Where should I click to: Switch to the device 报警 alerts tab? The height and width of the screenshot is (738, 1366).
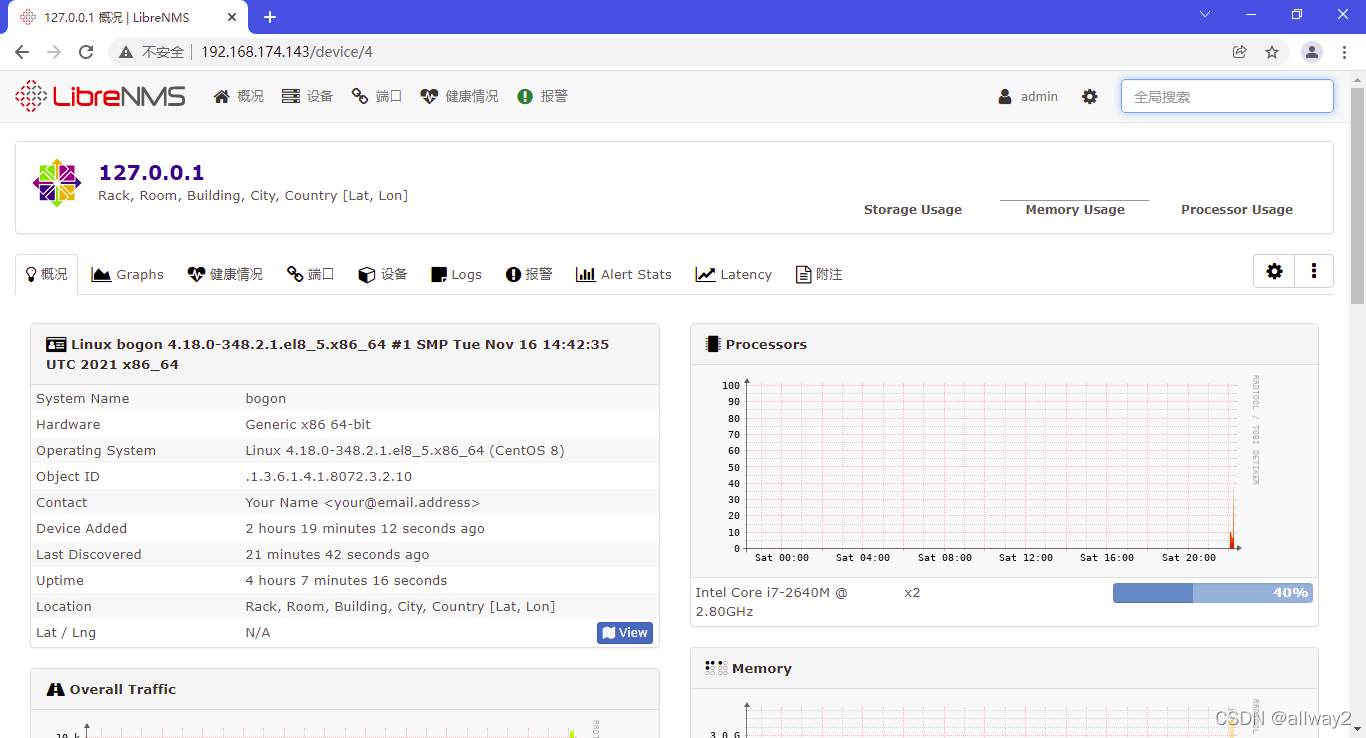(x=529, y=274)
